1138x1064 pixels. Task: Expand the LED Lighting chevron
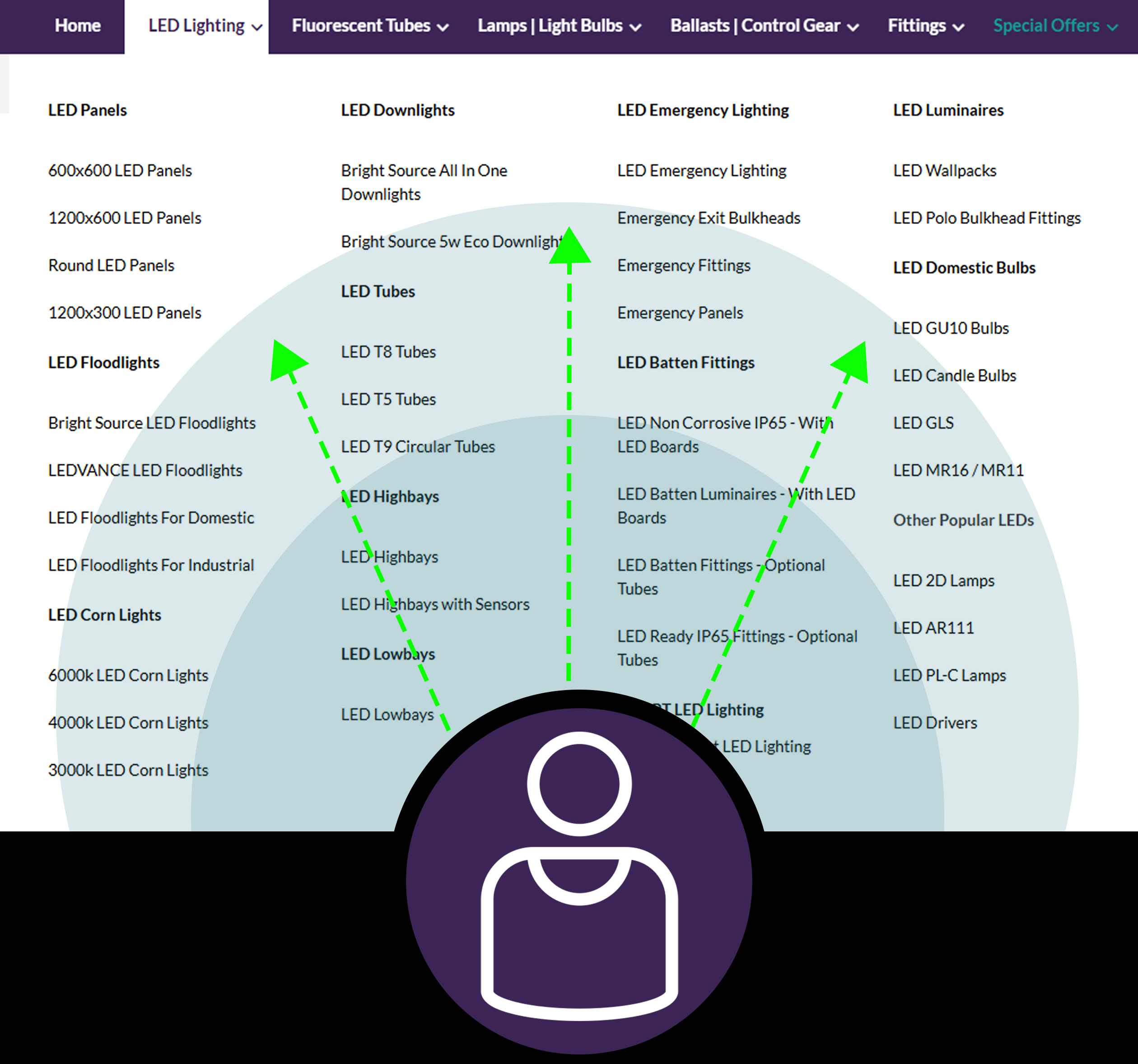(x=257, y=27)
